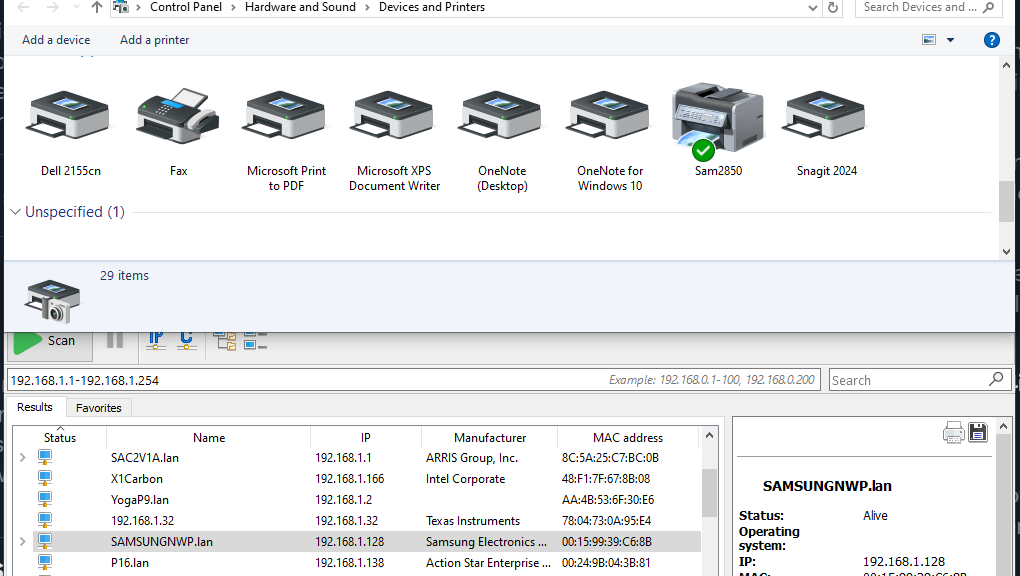
Task: Refresh the Devices and Printers address bar
Action: click(833, 8)
